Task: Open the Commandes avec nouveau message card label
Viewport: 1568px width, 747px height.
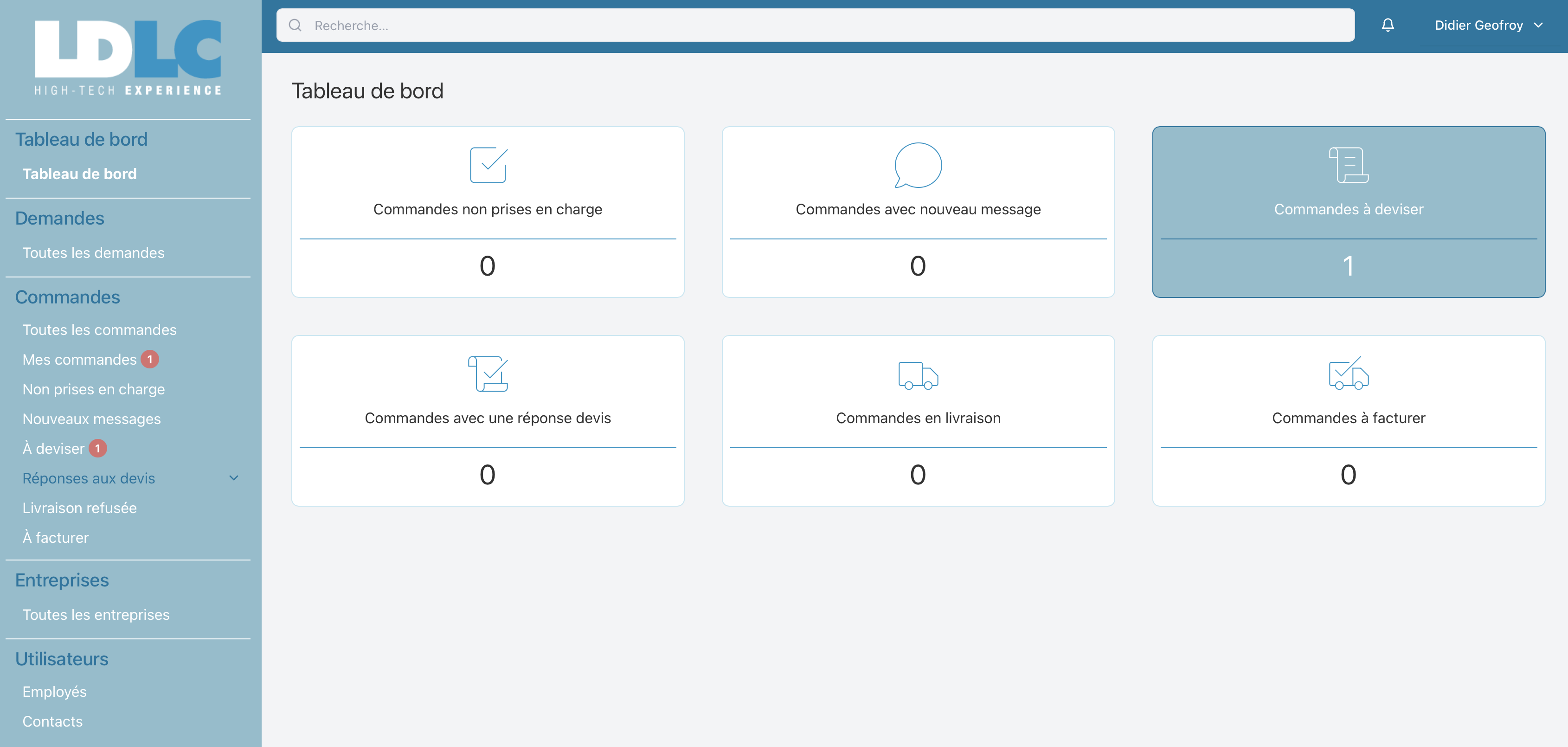Action: click(x=918, y=209)
